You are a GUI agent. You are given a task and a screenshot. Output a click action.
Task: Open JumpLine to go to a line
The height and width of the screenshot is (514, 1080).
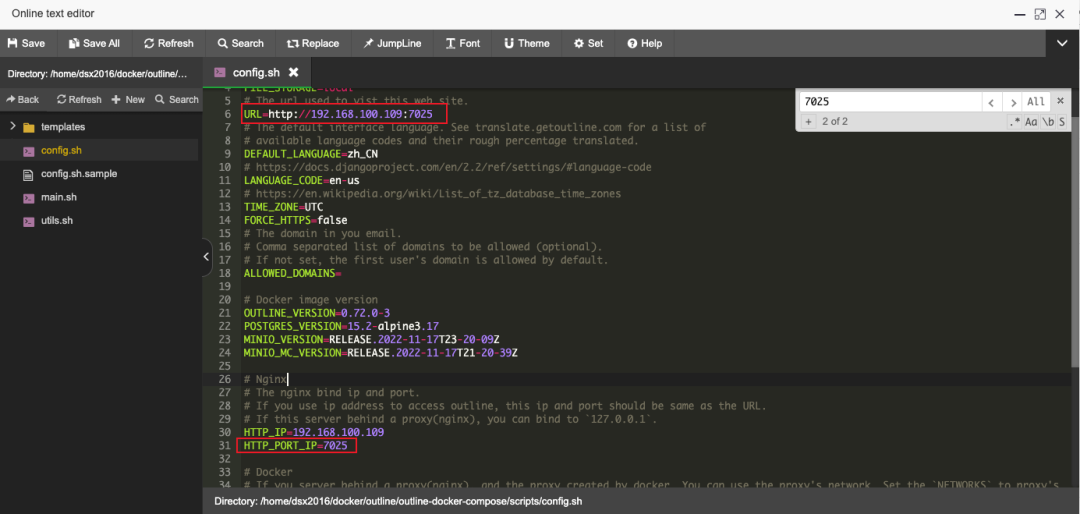393,43
